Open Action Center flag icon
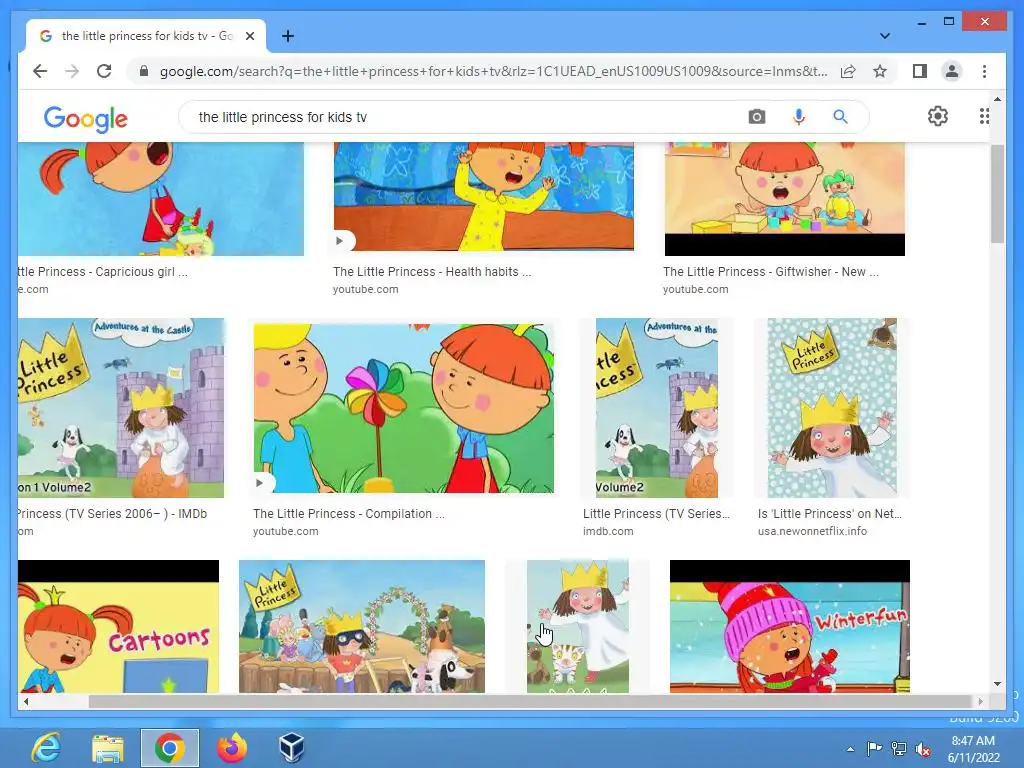 (874, 748)
